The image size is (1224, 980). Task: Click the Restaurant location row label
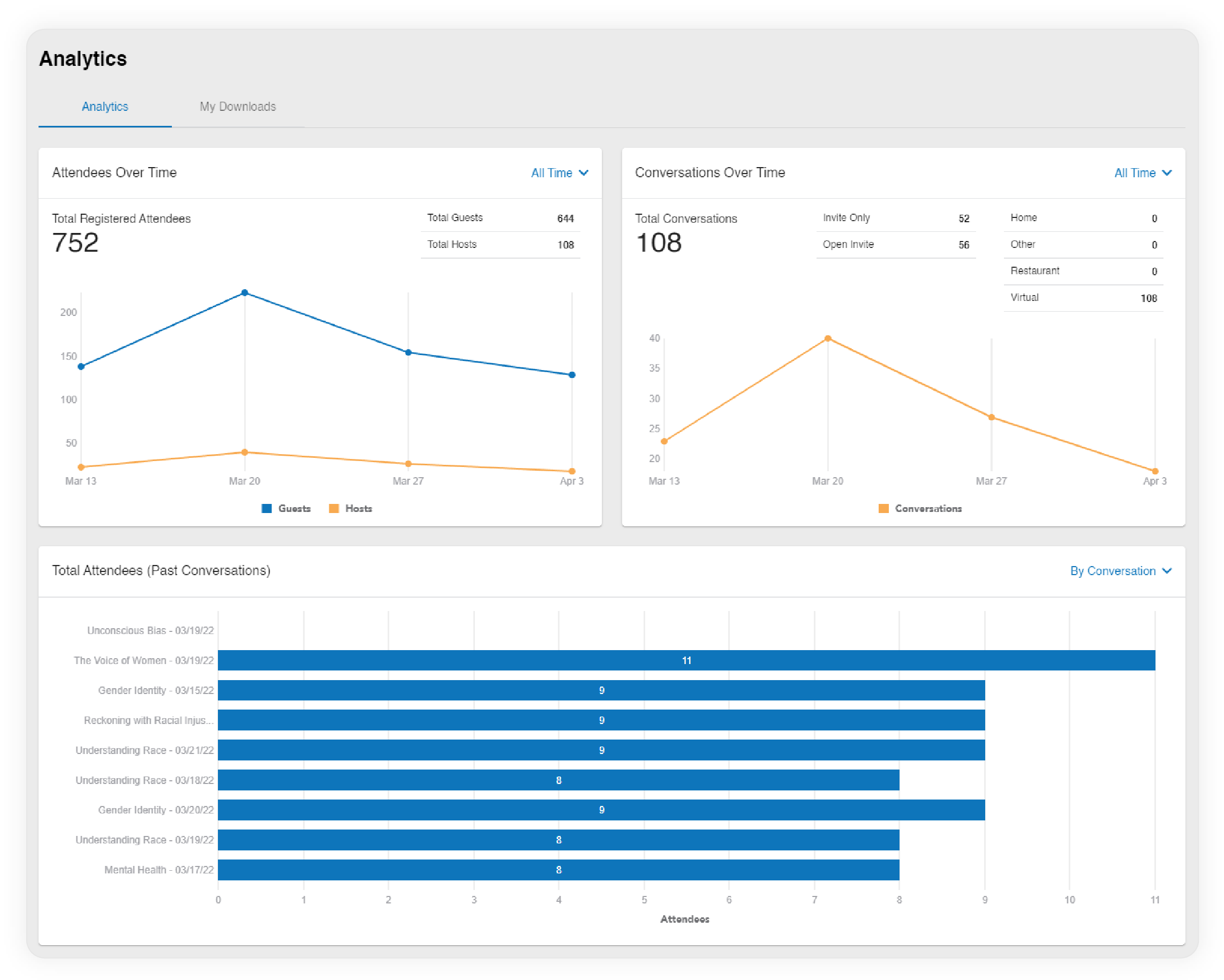1035,271
